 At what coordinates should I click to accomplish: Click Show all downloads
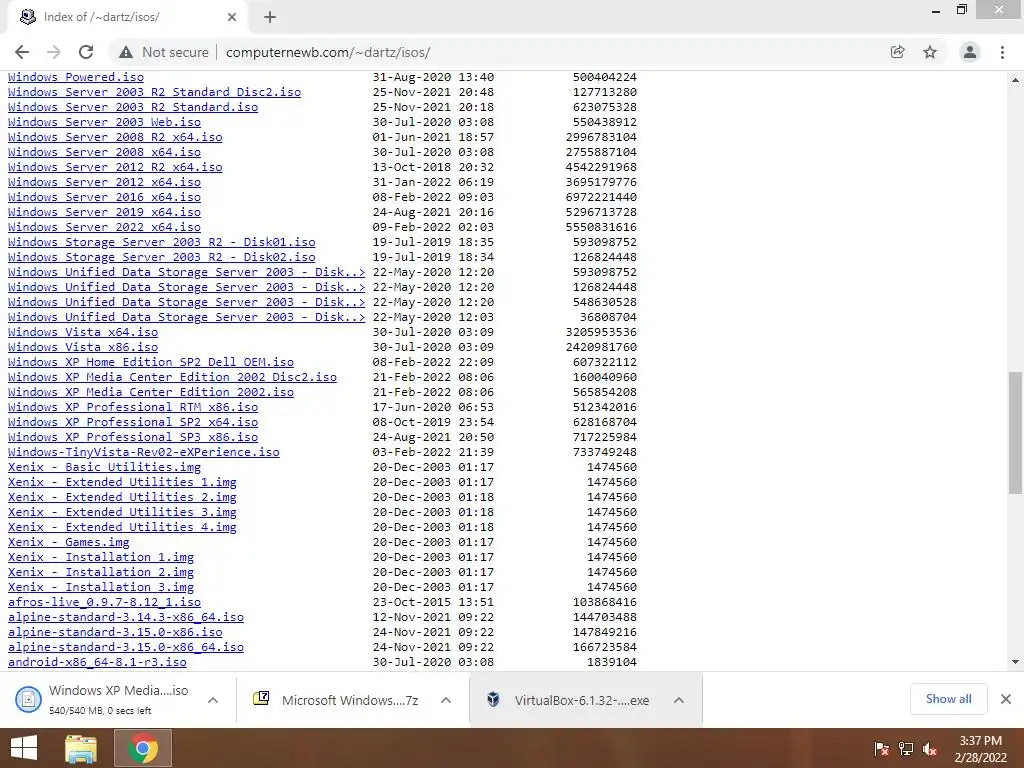(x=948, y=699)
